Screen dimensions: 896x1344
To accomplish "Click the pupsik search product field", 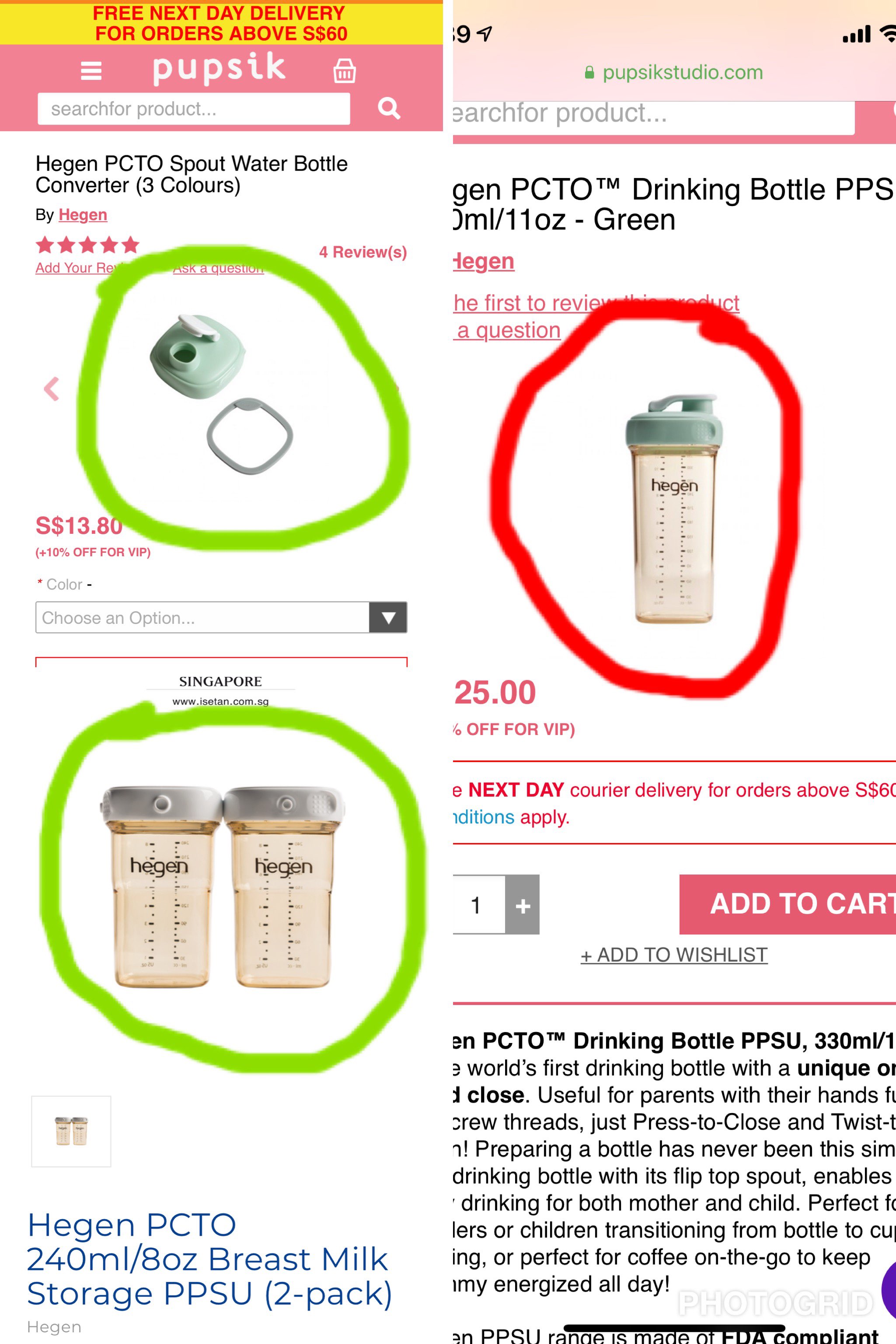I will click(x=194, y=108).
